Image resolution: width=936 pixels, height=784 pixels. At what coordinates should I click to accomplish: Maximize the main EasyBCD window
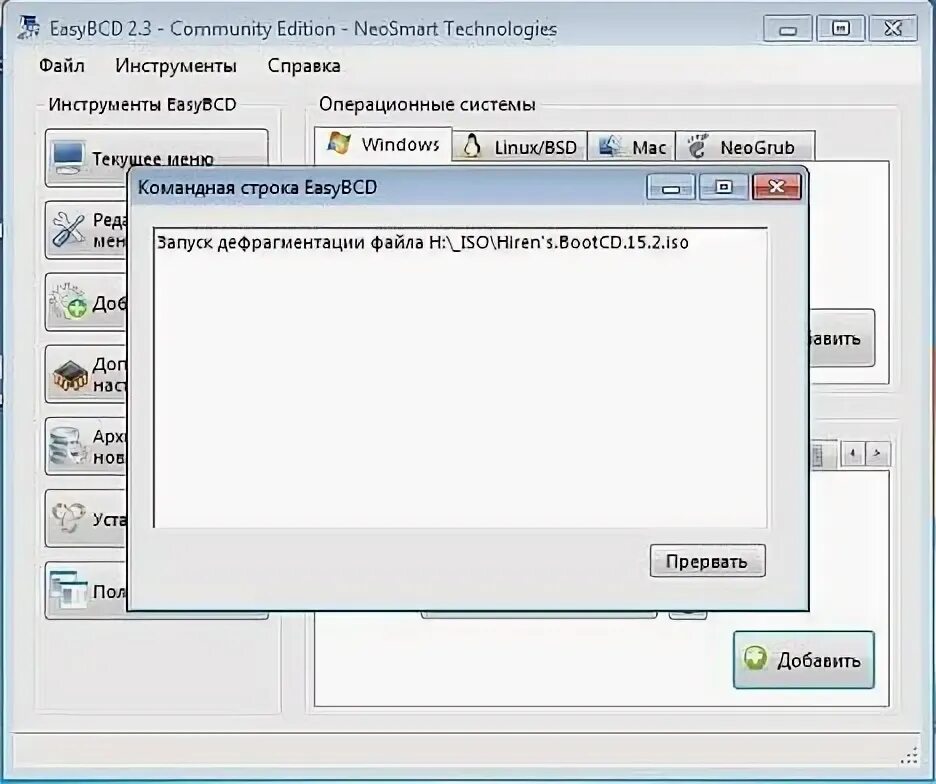pyautogui.click(x=840, y=29)
